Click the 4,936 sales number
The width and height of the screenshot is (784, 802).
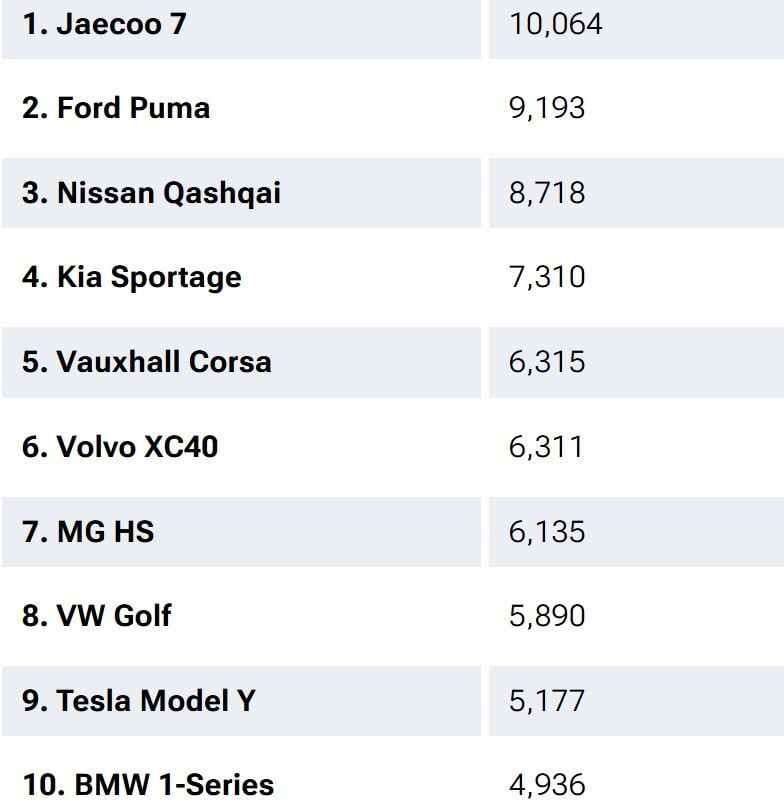click(x=547, y=785)
